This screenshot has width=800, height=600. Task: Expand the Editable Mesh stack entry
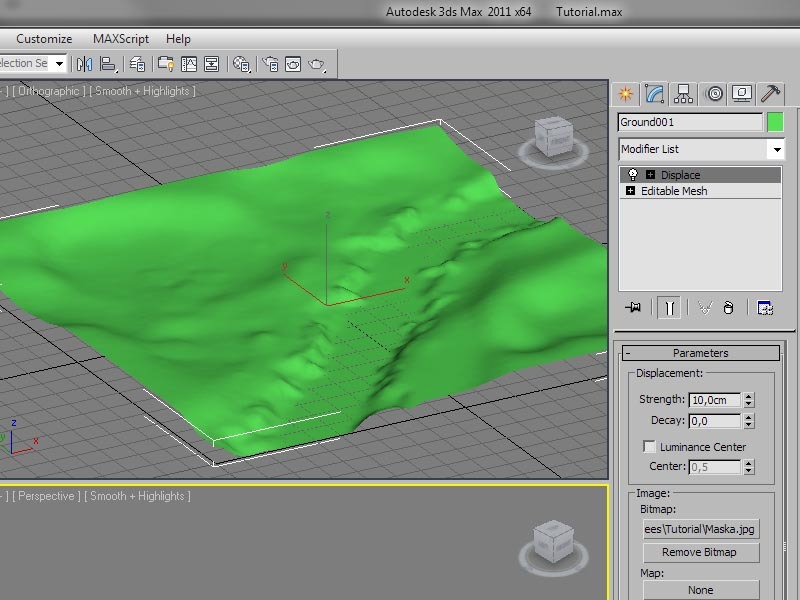(630, 191)
